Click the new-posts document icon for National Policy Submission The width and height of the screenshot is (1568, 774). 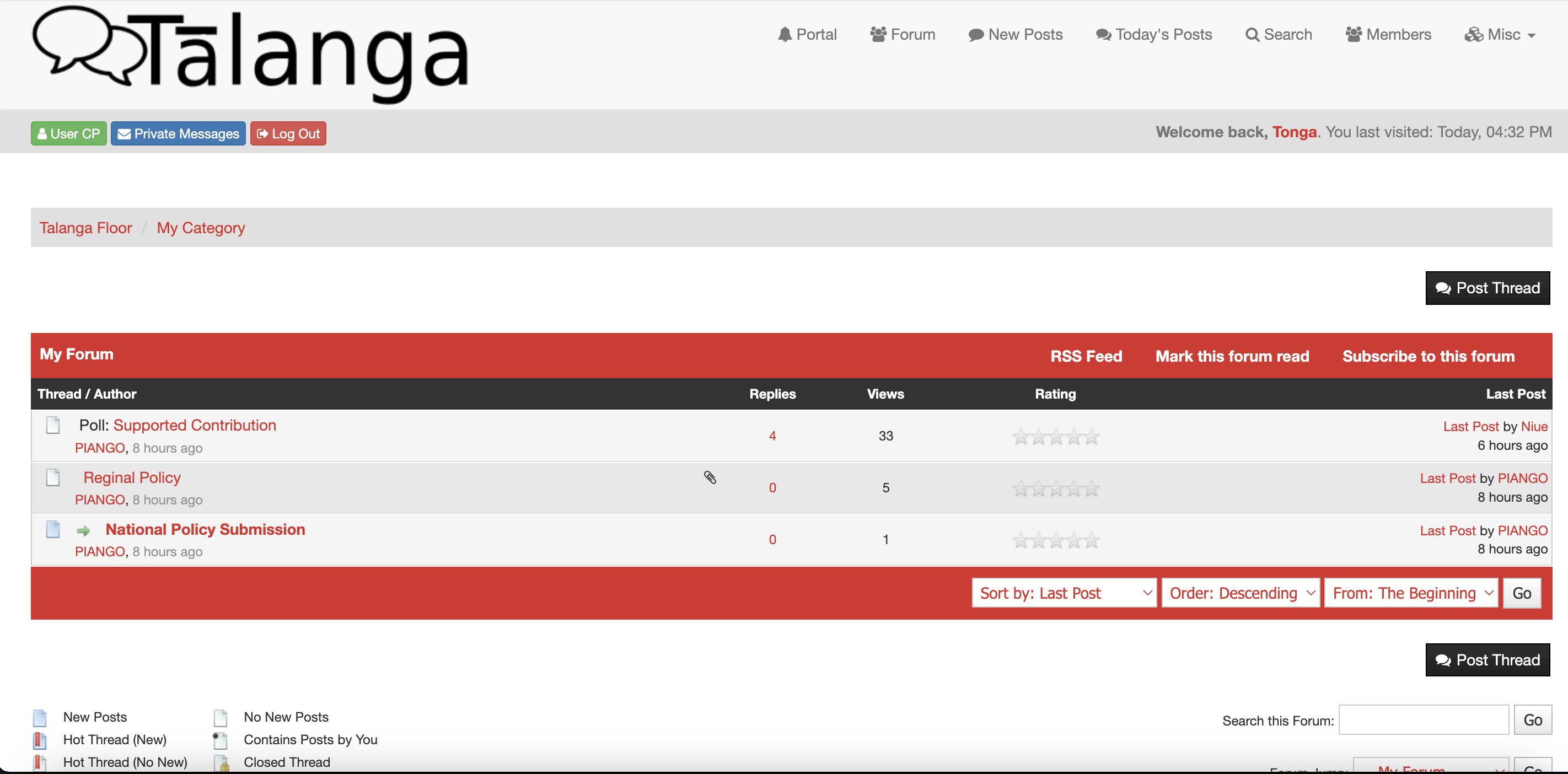(53, 529)
